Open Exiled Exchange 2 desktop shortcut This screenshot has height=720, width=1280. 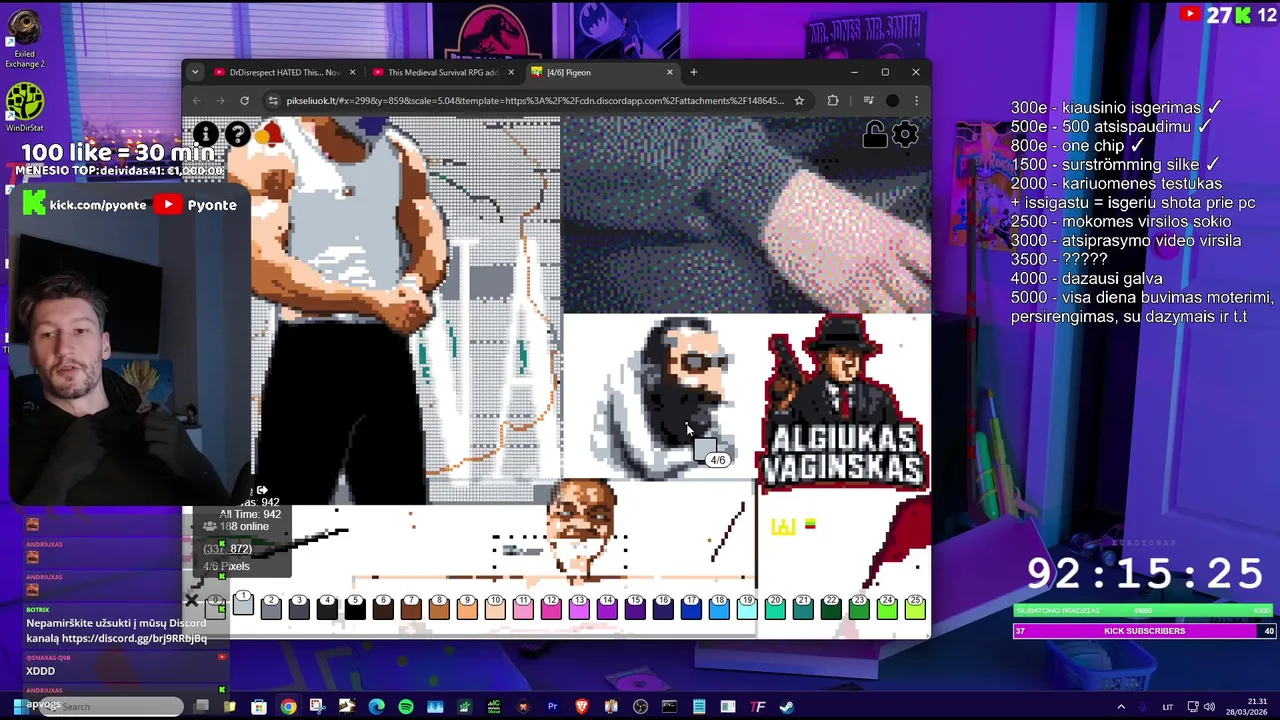pyautogui.click(x=24, y=38)
